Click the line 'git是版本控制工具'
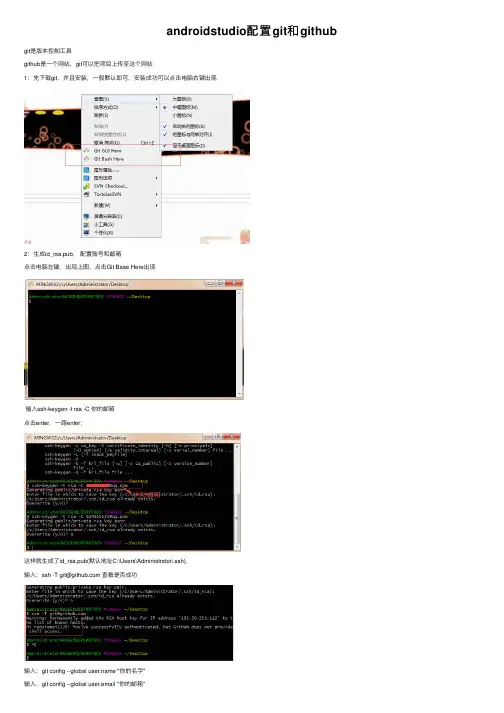Image resolution: width=504 pixels, height=713 pixels. pyautogui.click(x=48, y=50)
